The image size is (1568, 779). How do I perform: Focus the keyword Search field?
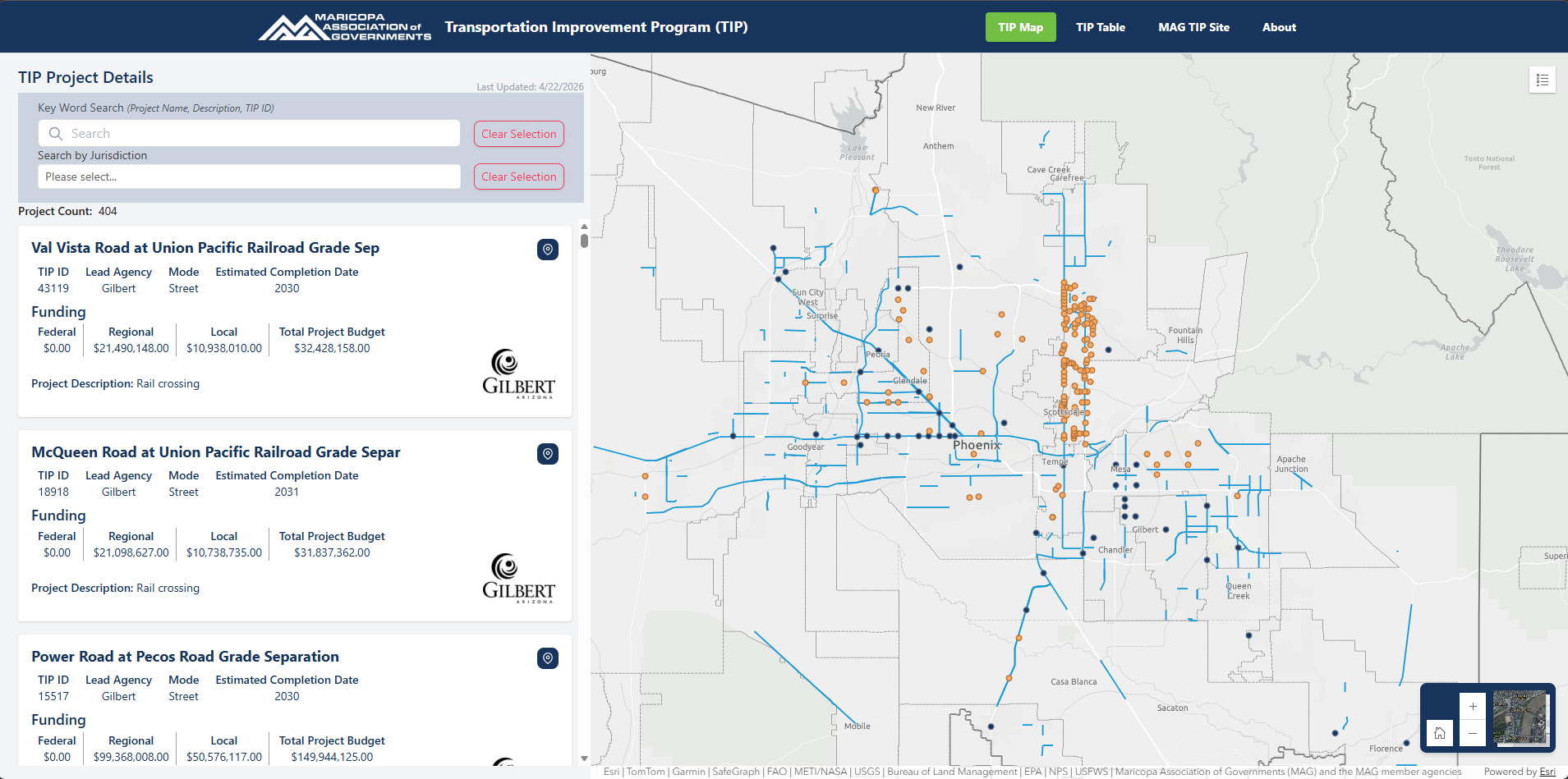tap(249, 134)
